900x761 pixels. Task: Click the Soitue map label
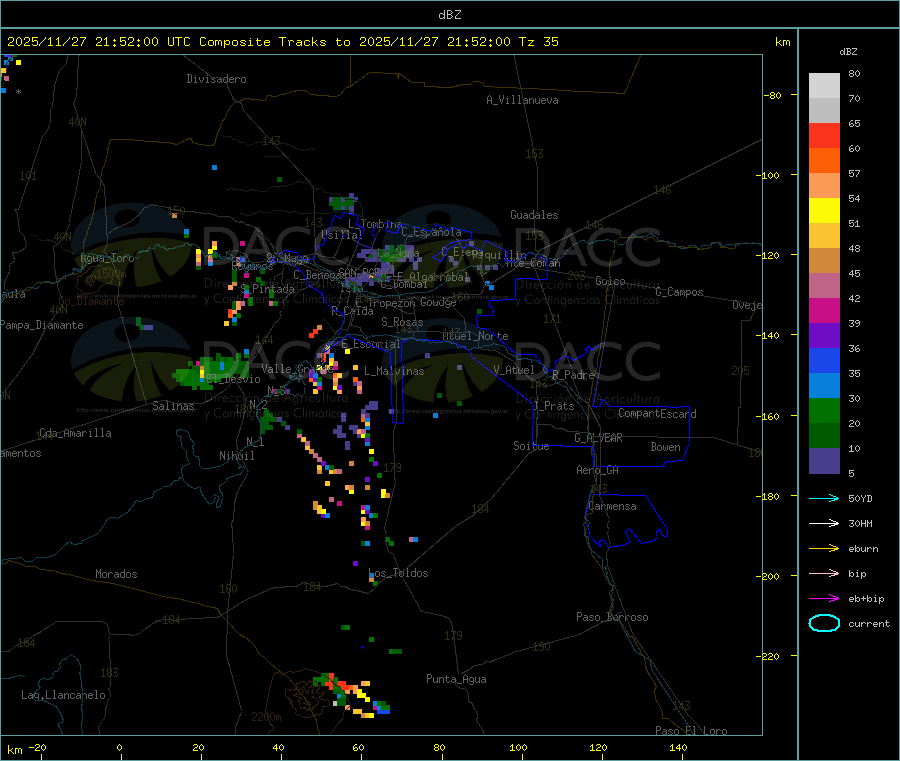pos(531,446)
